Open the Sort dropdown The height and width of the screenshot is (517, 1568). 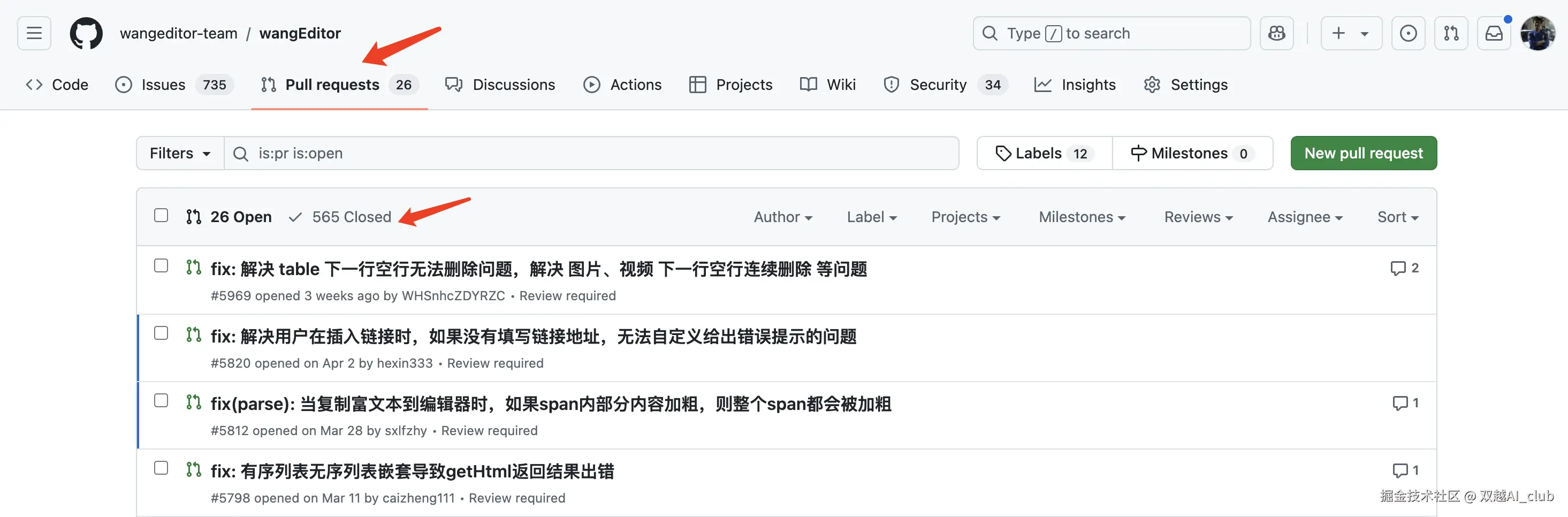[1398, 217]
